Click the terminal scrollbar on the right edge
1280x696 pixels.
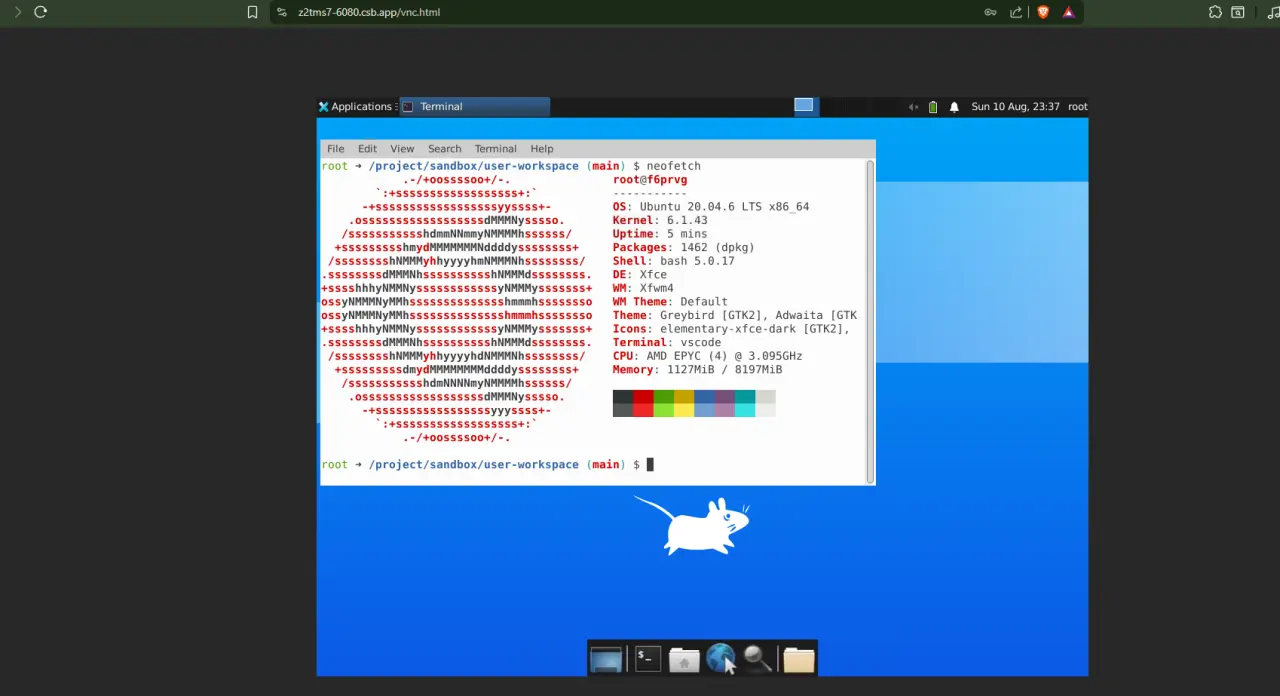871,322
